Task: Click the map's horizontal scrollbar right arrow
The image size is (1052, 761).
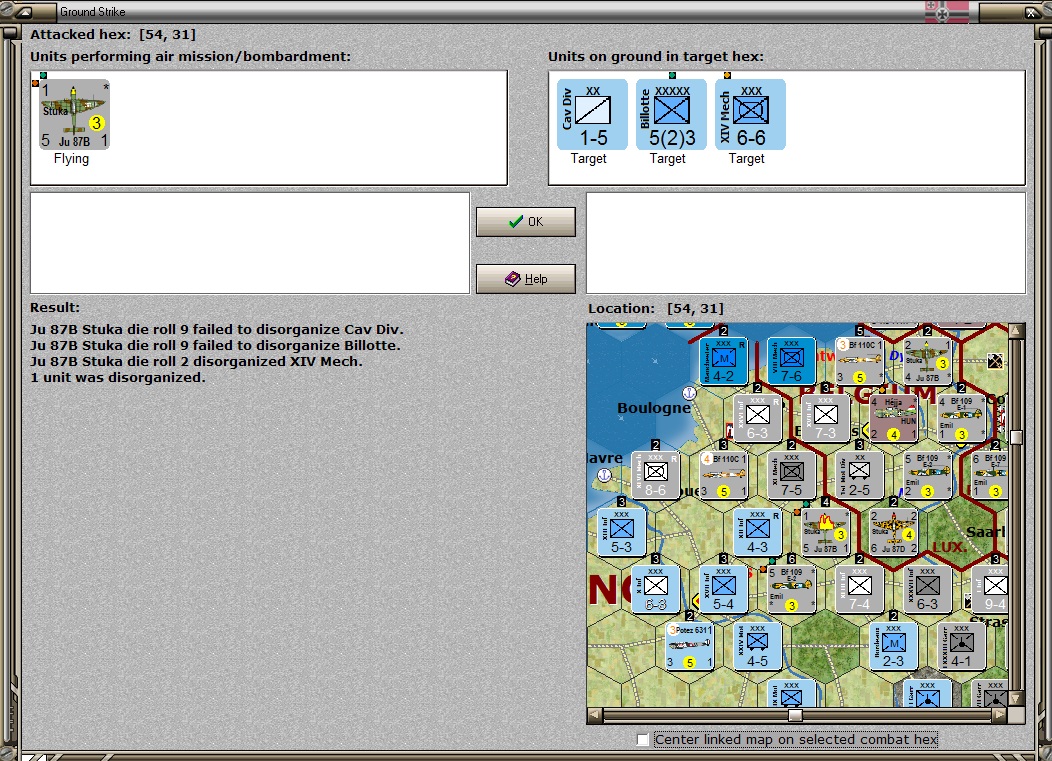Action: (1000, 715)
